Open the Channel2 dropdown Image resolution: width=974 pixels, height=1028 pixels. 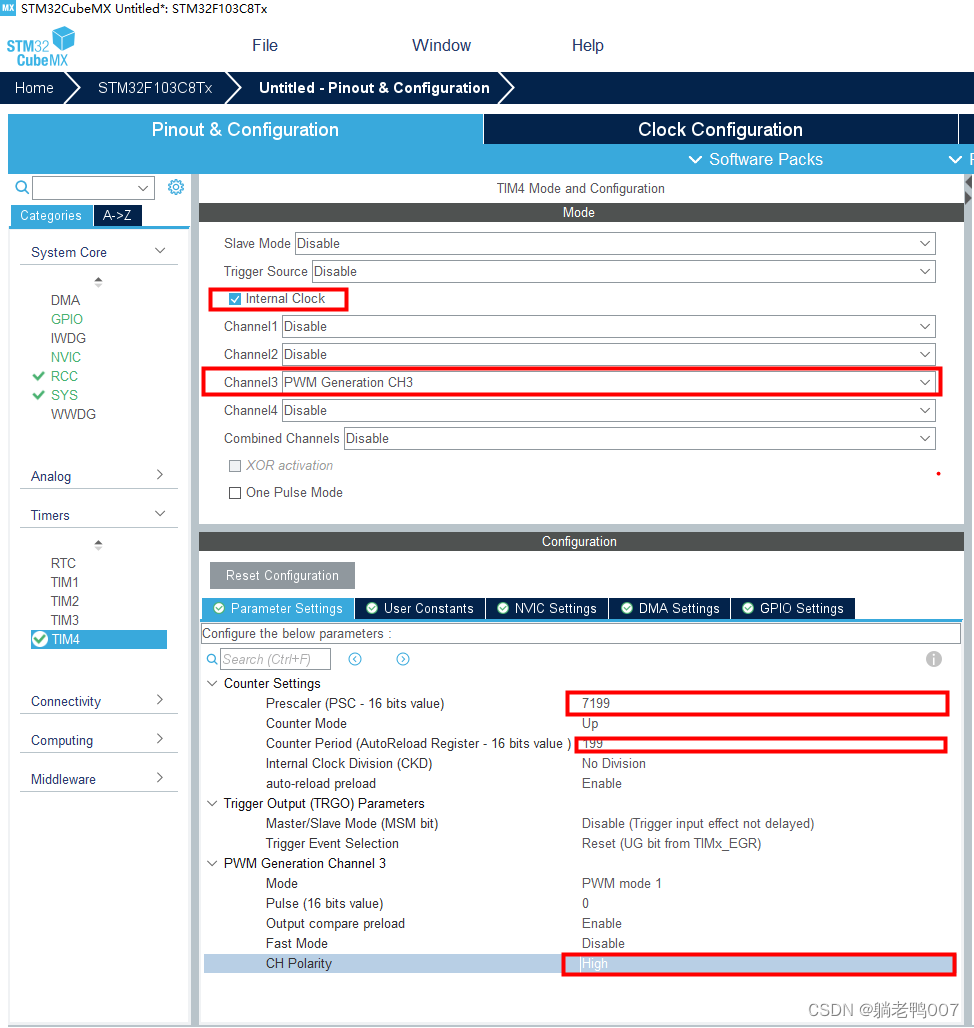608,355
